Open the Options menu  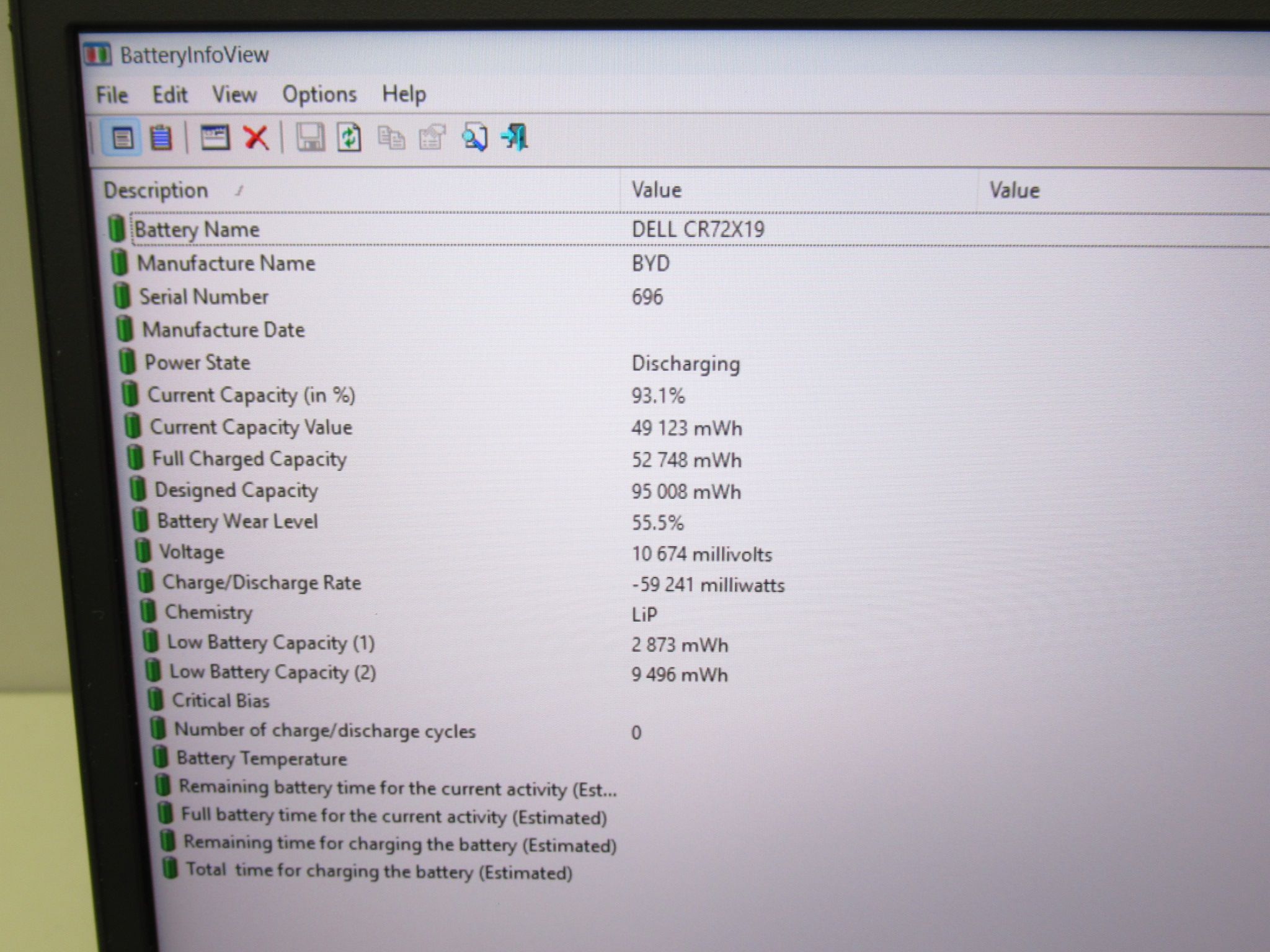[x=319, y=94]
